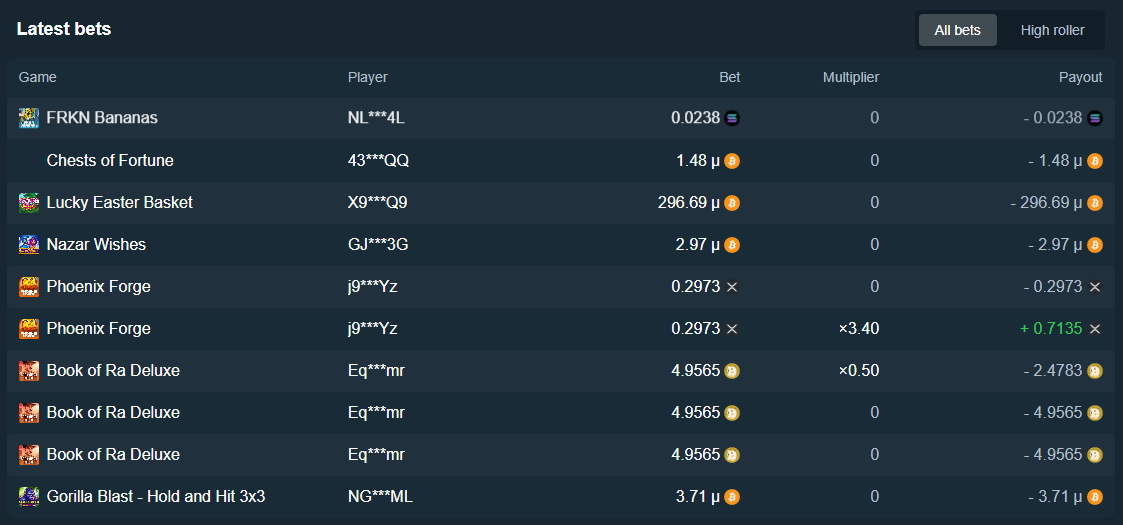Click the Gorilla Blast game icon
1123x525 pixels.
(29, 497)
